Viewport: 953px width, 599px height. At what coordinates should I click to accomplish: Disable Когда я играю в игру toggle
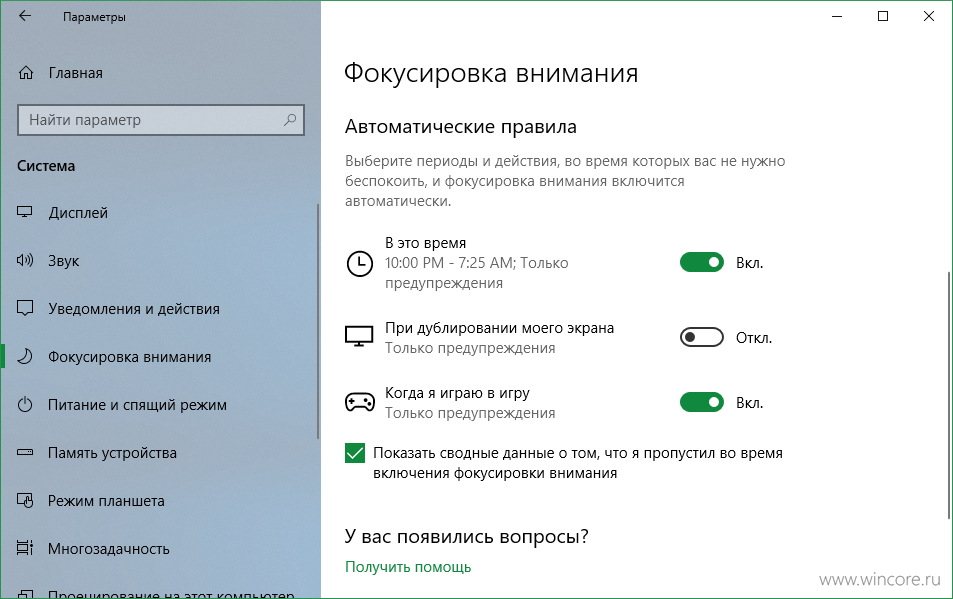701,402
